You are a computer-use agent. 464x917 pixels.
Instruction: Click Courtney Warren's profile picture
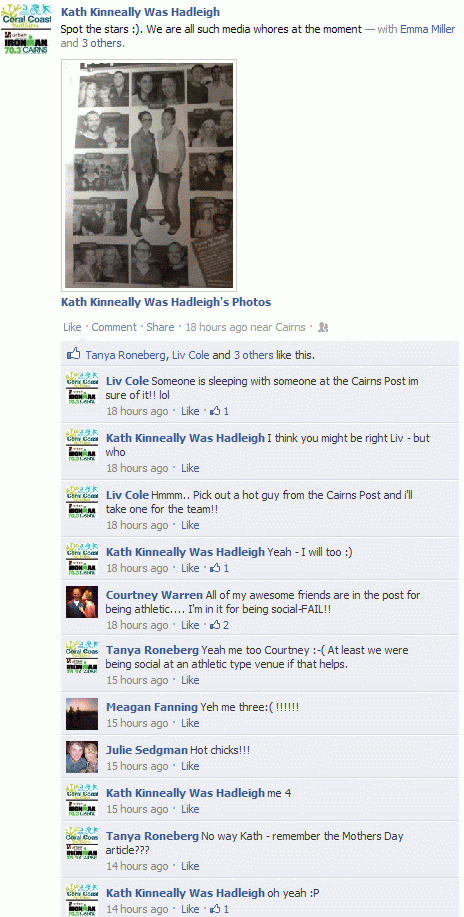coord(82,602)
